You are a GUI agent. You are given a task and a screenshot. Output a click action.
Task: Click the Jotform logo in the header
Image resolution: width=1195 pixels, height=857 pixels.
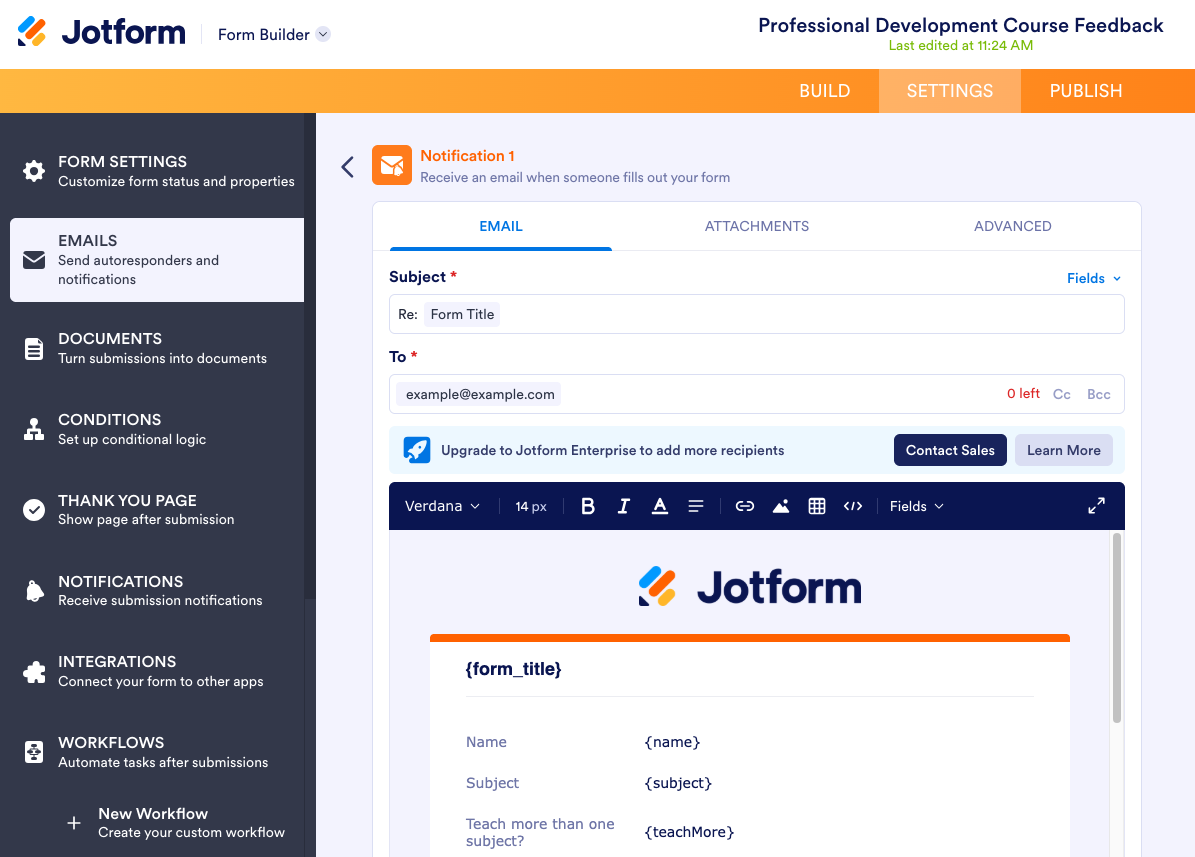(101, 32)
